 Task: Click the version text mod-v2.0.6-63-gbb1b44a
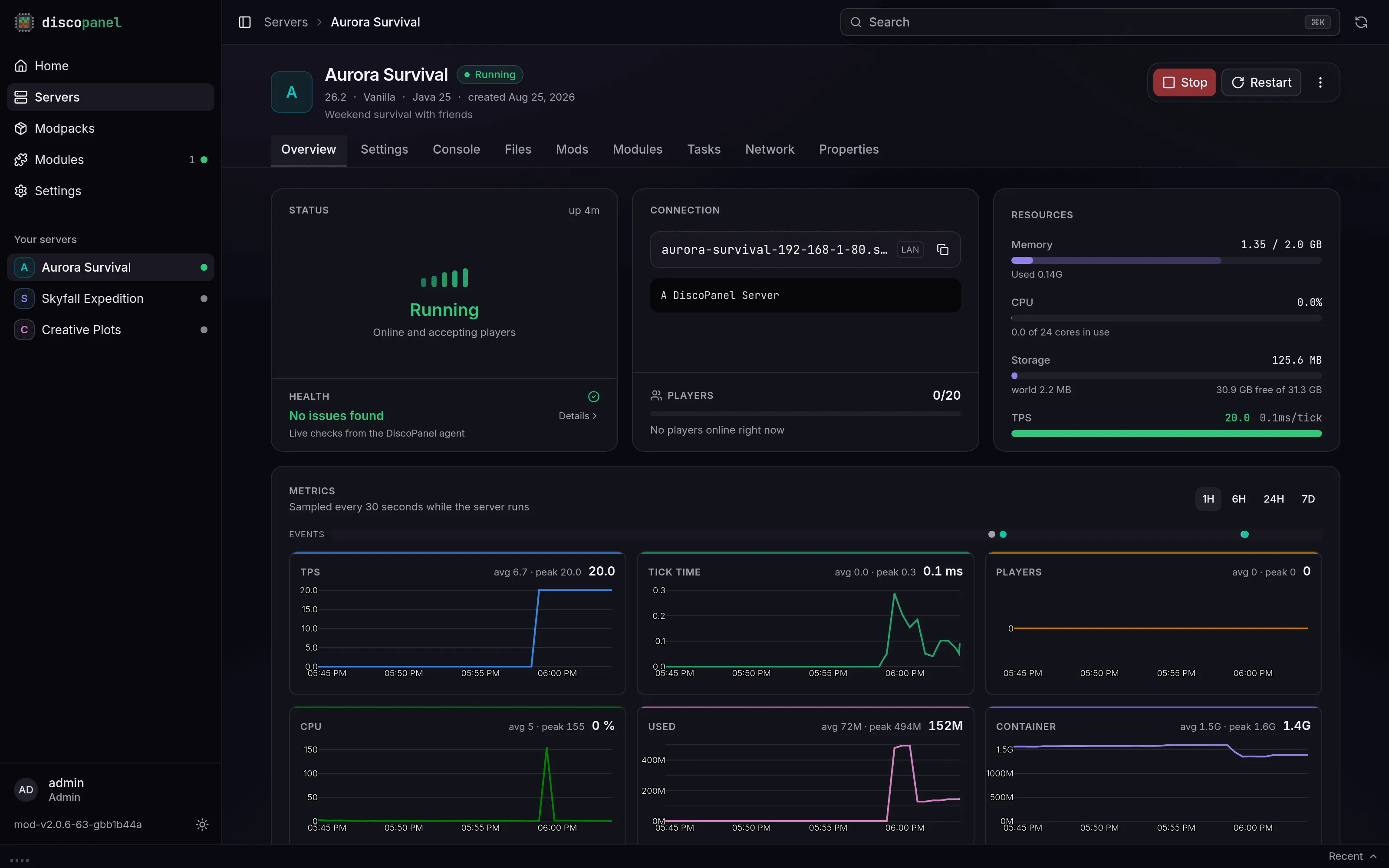pos(78,824)
